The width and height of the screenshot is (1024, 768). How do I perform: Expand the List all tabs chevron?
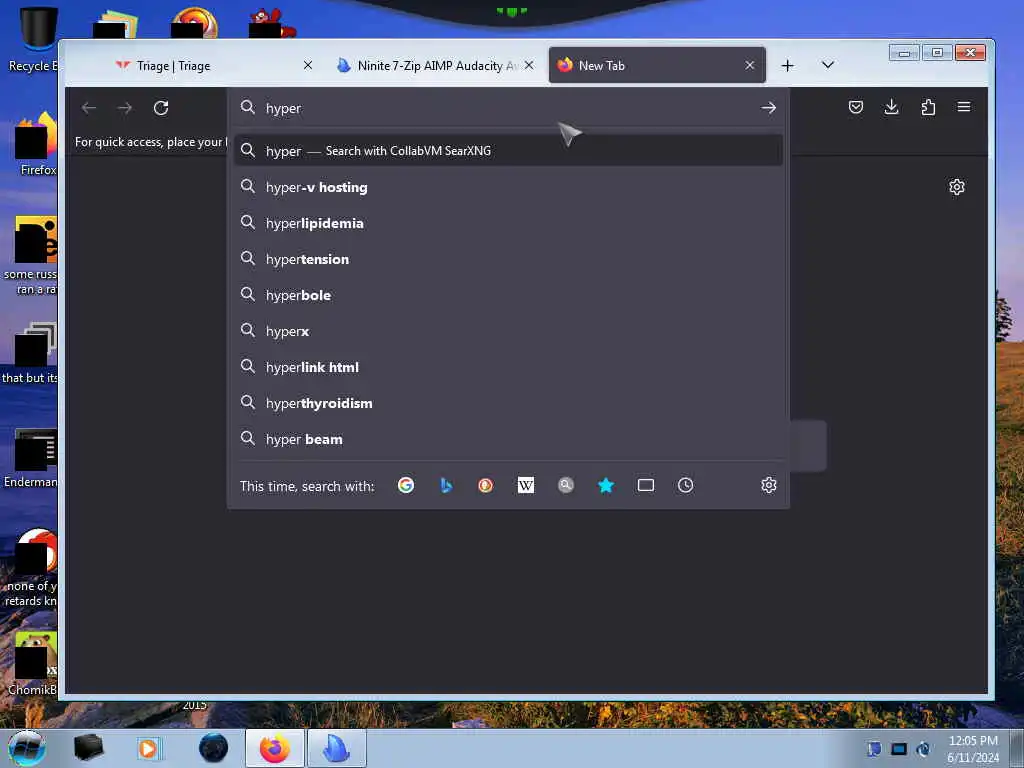pyautogui.click(x=827, y=65)
